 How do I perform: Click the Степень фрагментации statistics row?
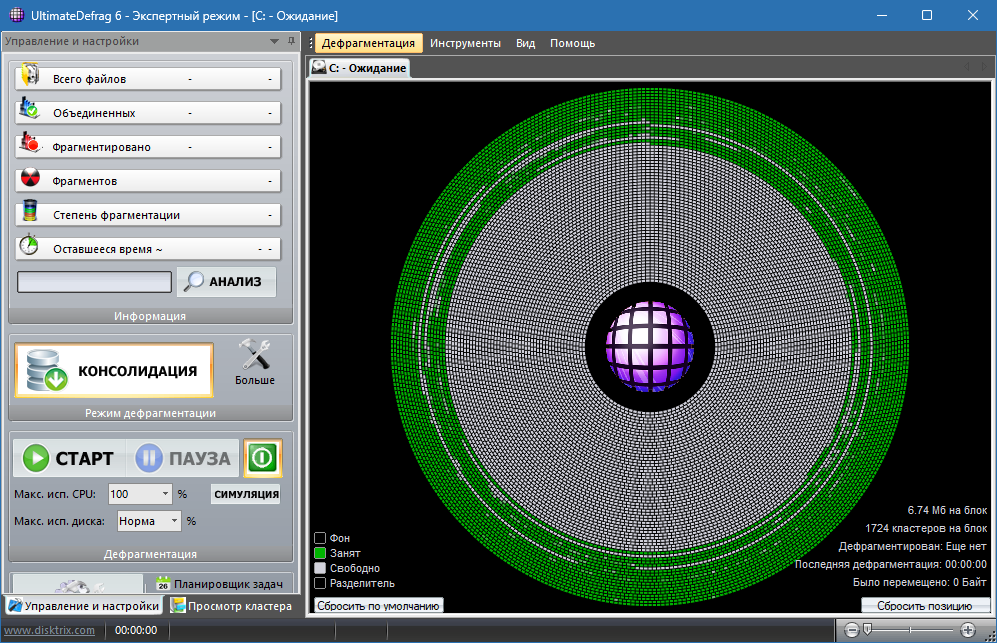148,215
